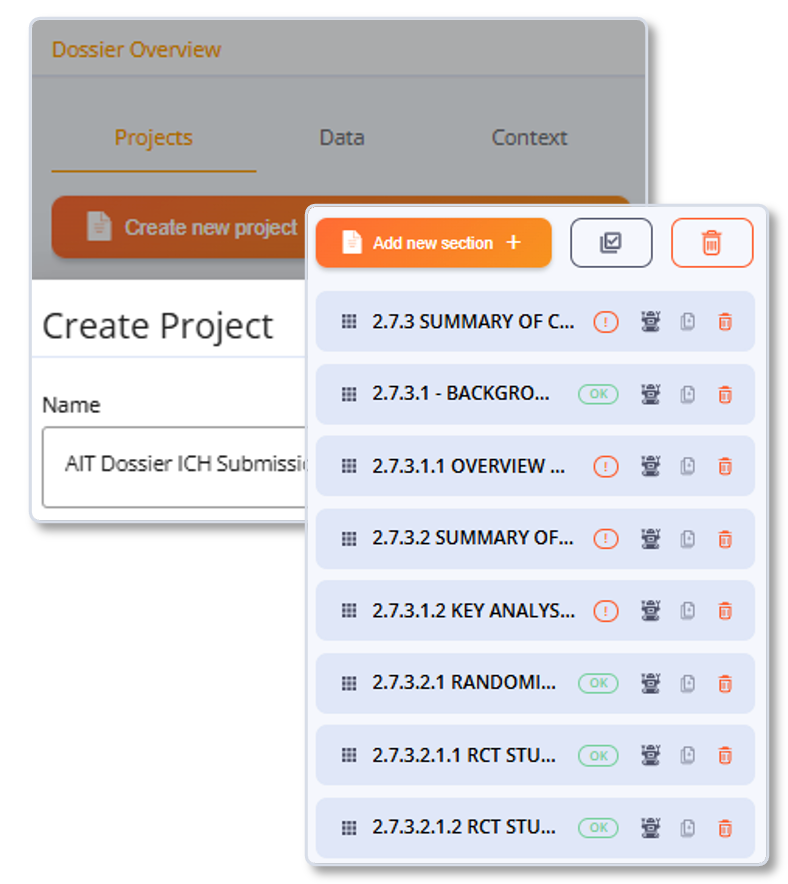This screenshot has width=788, height=884.
Task: Duplicate the 2.7.3.1 BACKGRO section using copy icon
Action: click(687, 394)
